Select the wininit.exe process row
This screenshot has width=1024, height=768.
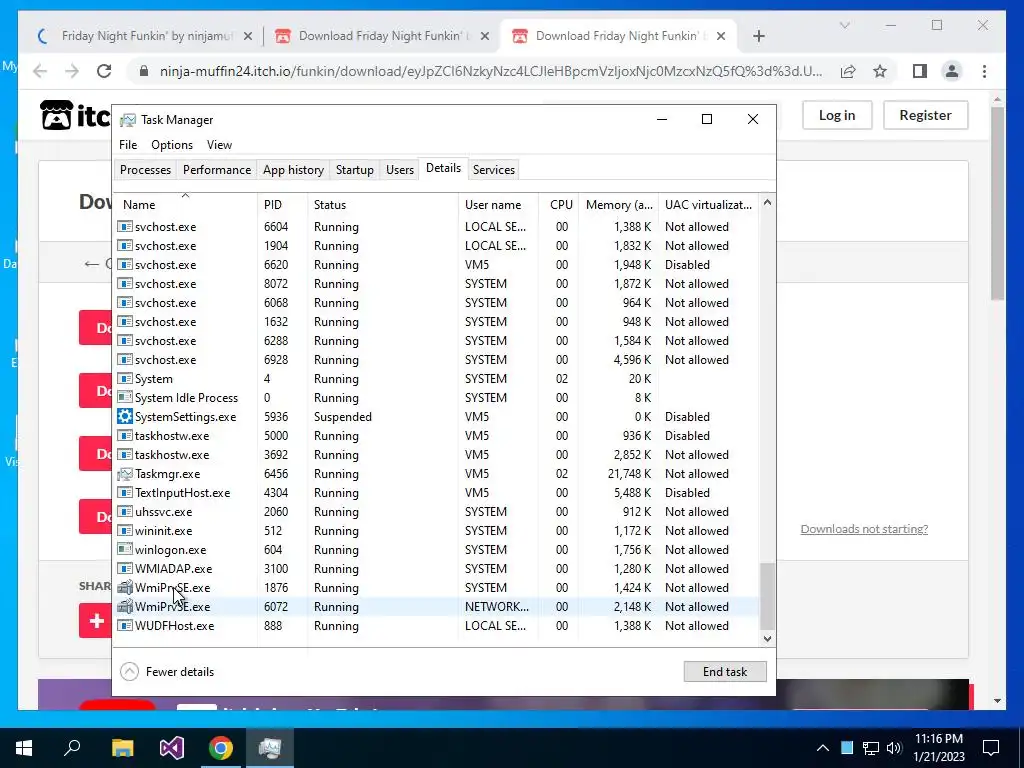[436, 531]
